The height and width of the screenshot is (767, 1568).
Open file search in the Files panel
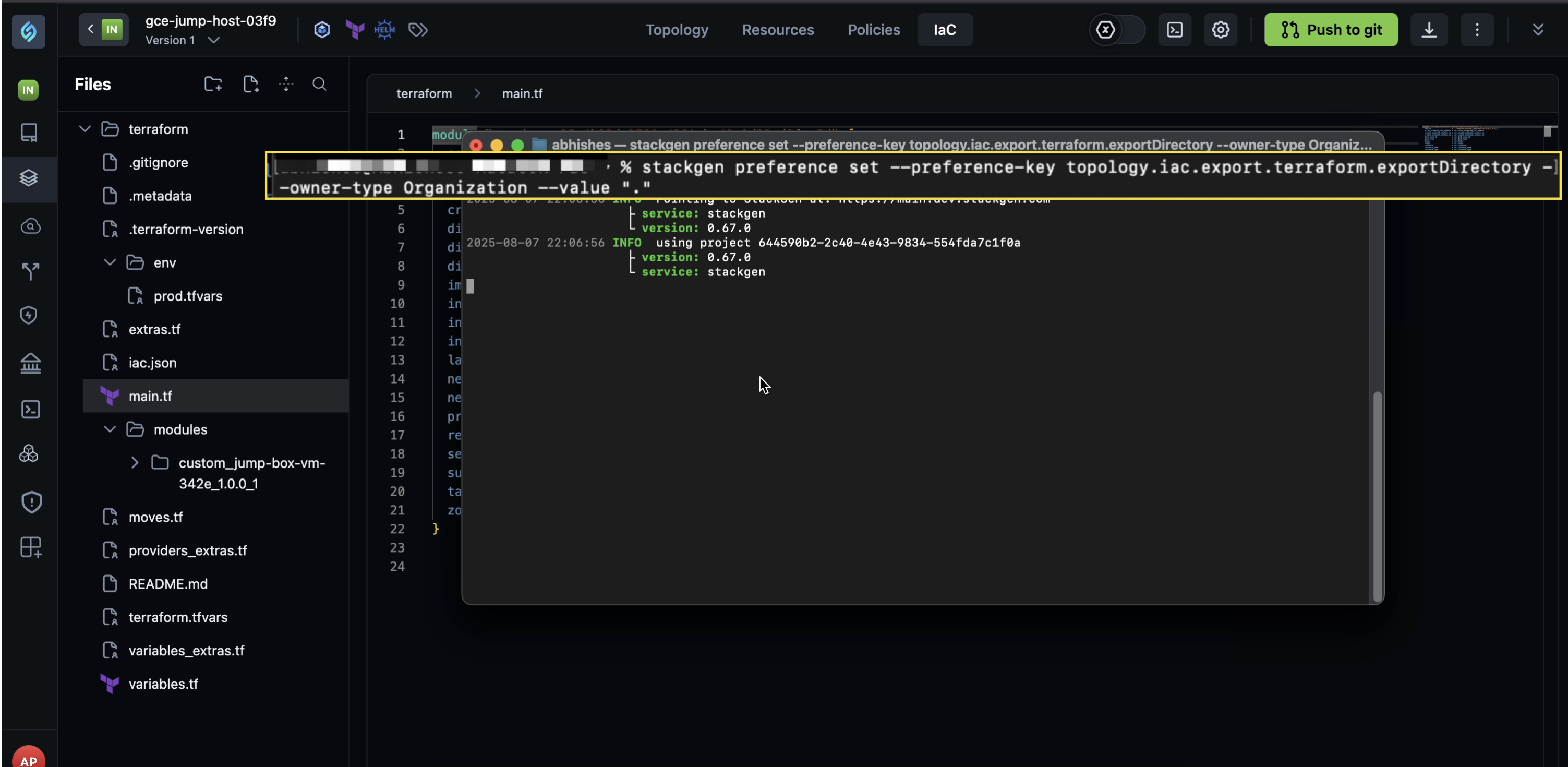(x=319, y=83)
